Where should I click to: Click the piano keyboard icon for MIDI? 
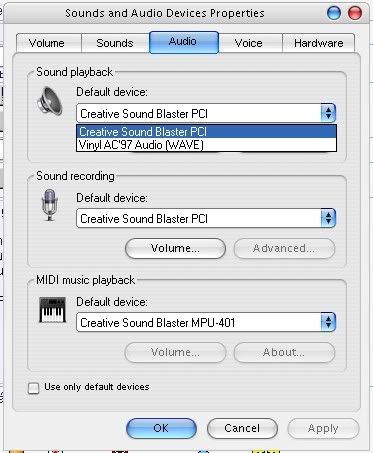click(x=52, y=310)
